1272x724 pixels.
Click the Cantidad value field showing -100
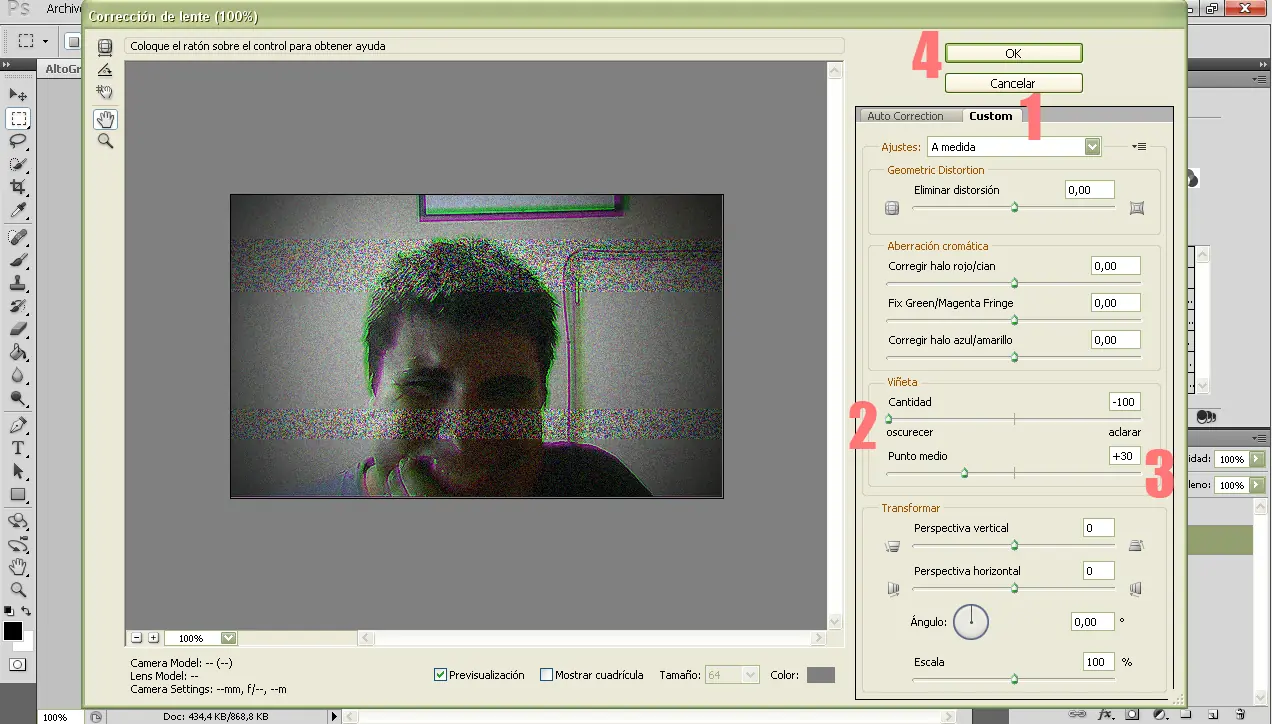click(x=1125, y=402)
